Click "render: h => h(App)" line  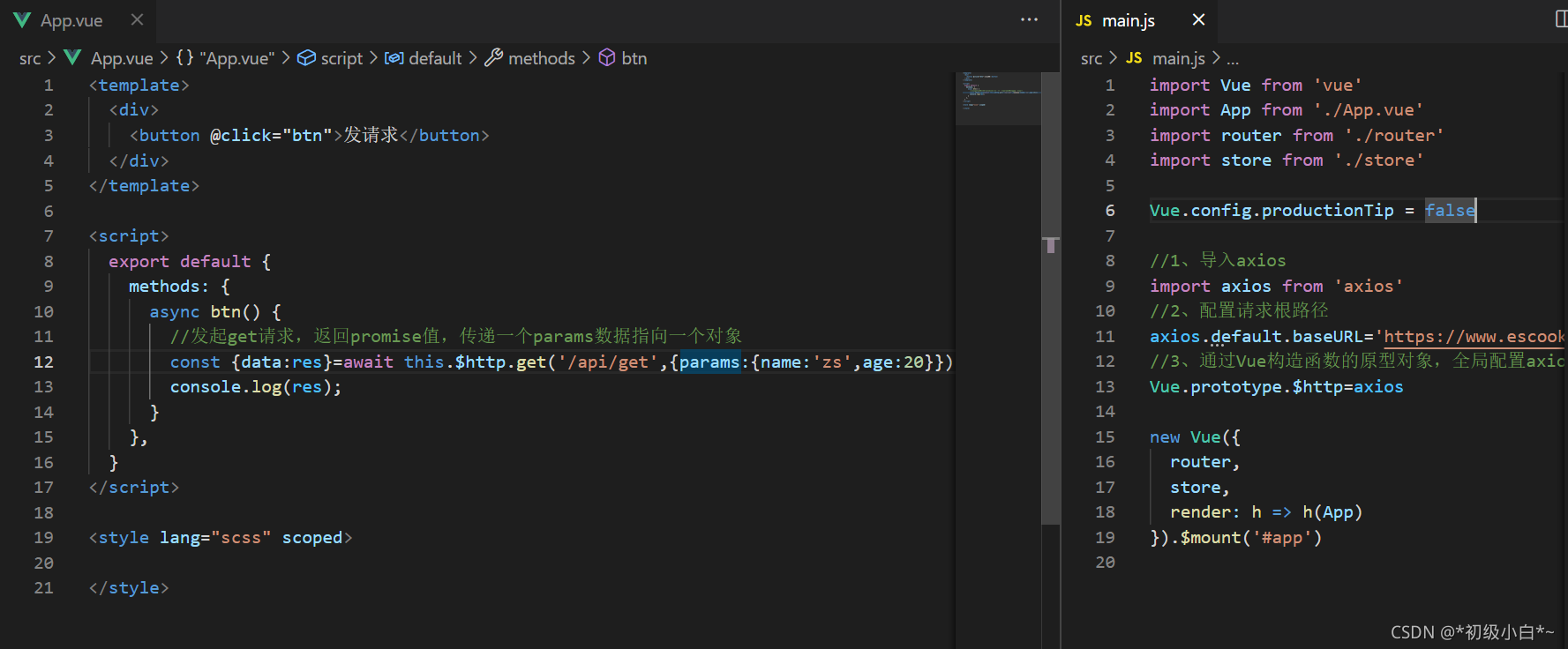(x=1266, y=512)
